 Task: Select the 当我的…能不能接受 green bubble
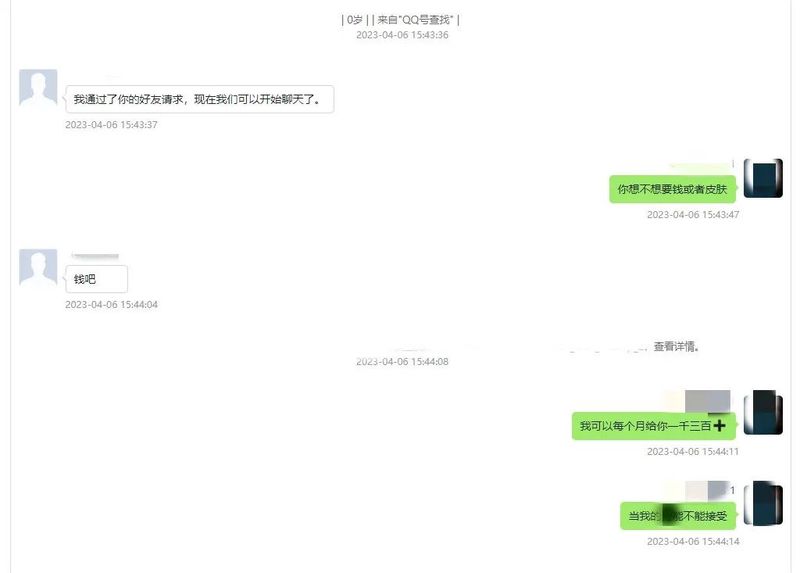click(x=678, y=516)
